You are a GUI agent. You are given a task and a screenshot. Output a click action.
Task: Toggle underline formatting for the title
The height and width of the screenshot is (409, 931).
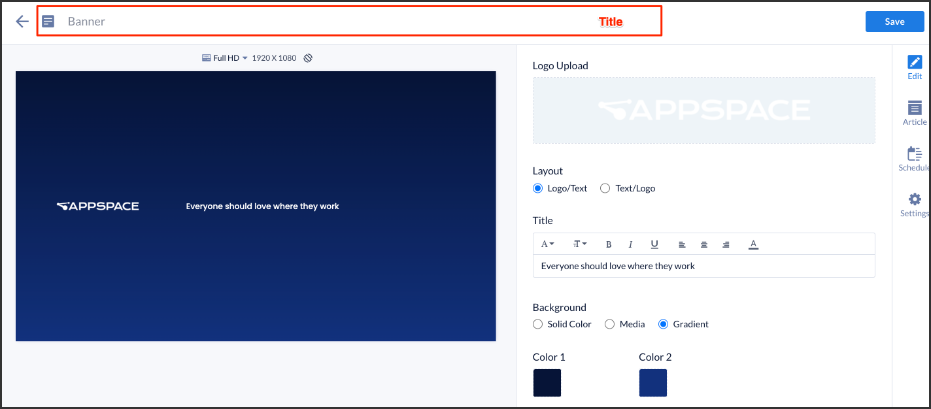point(654,244)
